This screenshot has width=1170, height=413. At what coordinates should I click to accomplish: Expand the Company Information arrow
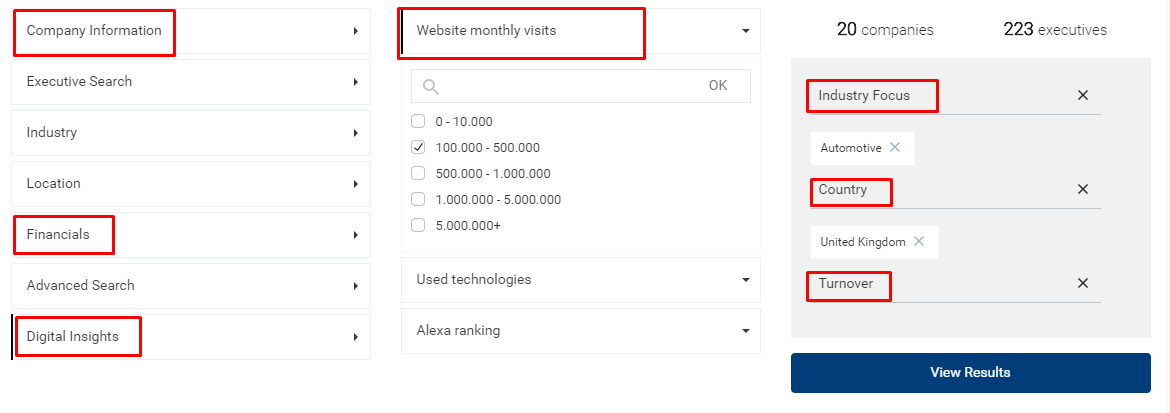click(x=356, y=31)
